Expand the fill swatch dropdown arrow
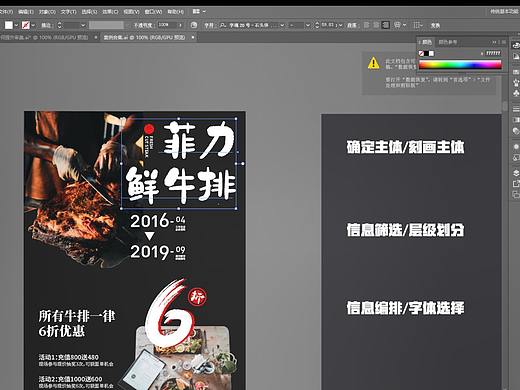The height and width of the screenshot is (390, 520). [x=16, y=25]
